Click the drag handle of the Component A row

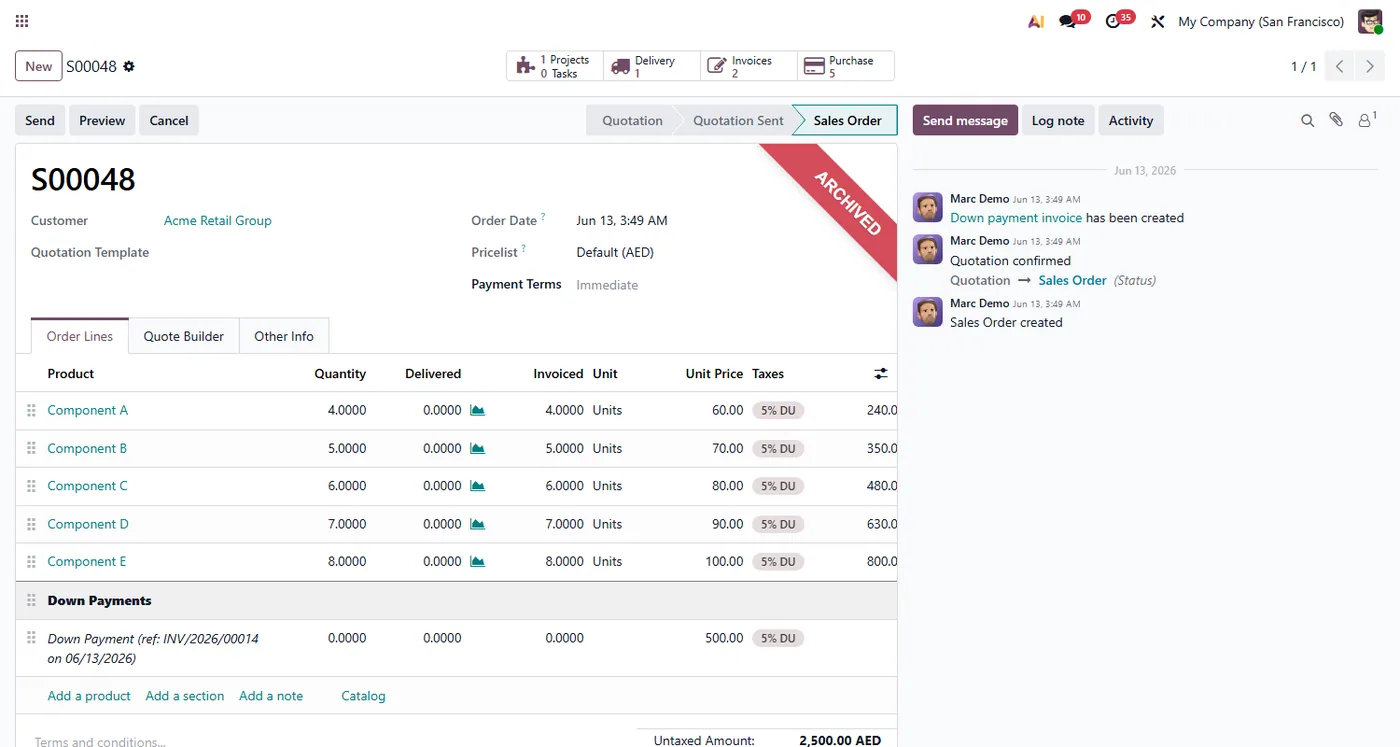31,411
